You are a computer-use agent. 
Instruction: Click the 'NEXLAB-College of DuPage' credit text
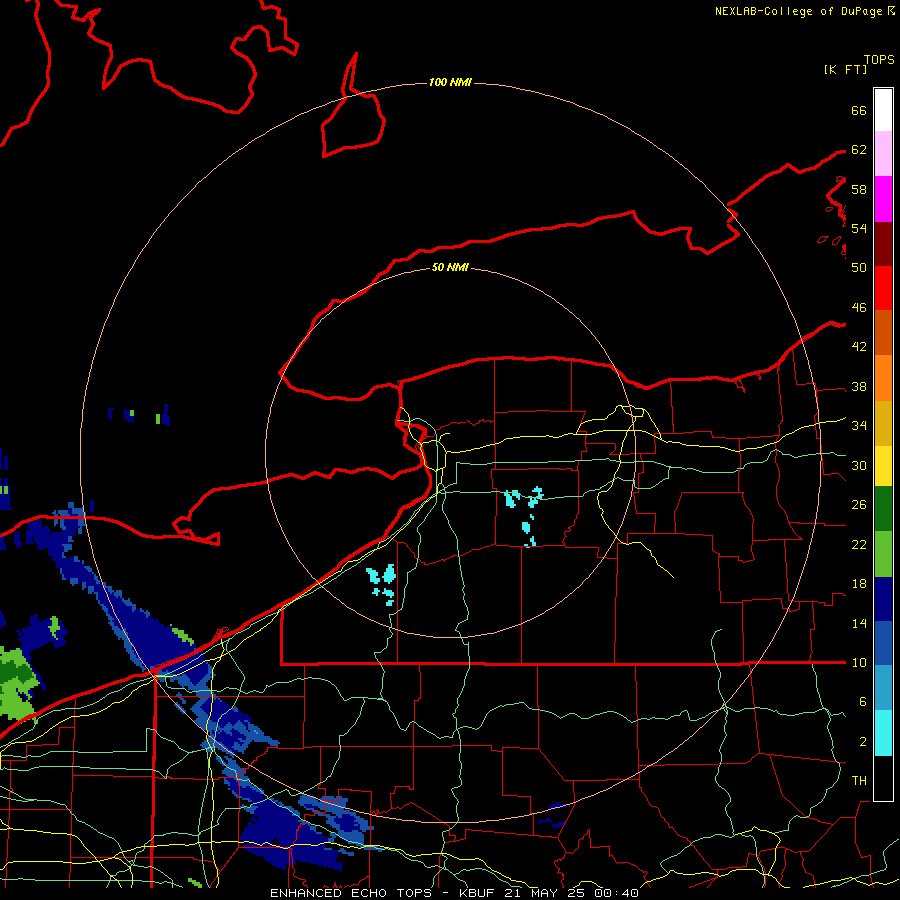[798, 11]
